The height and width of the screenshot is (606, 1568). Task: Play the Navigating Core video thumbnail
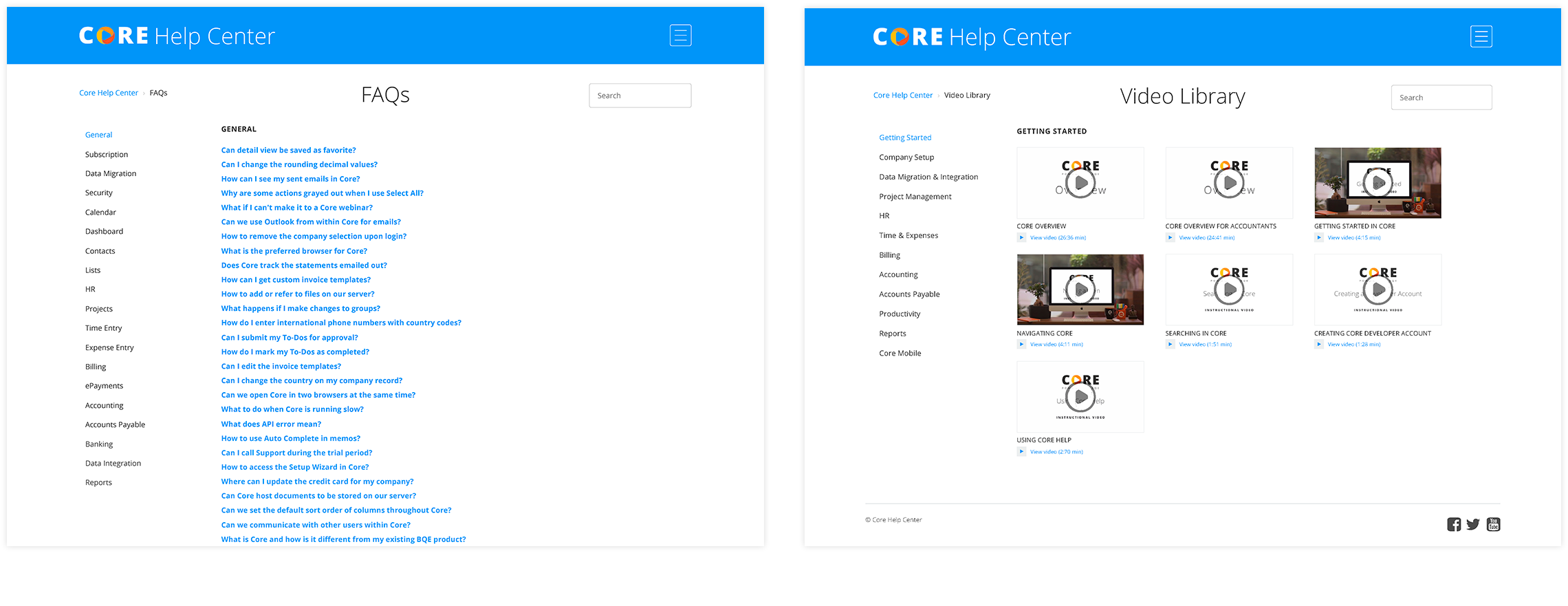1080,290
